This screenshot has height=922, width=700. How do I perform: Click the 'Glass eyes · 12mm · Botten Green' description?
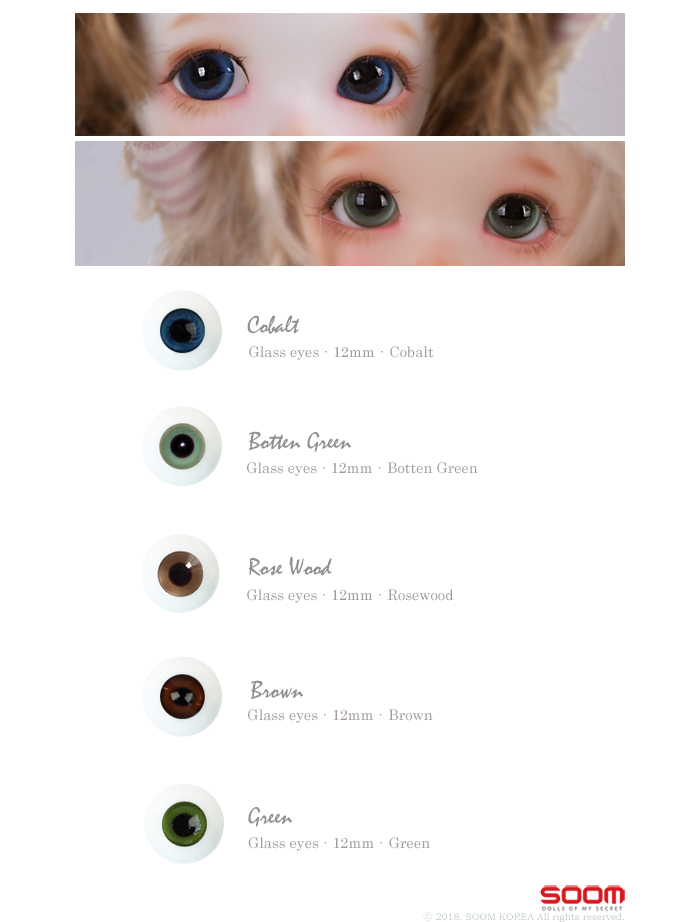tap(362, 468)
